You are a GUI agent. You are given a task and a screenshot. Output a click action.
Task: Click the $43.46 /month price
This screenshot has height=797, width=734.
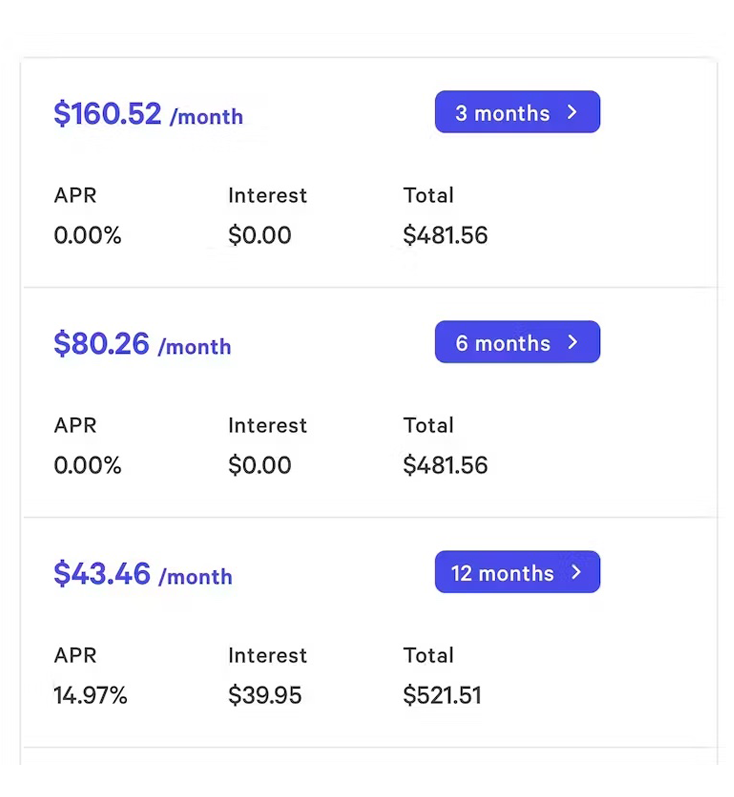tap(142, 574)
